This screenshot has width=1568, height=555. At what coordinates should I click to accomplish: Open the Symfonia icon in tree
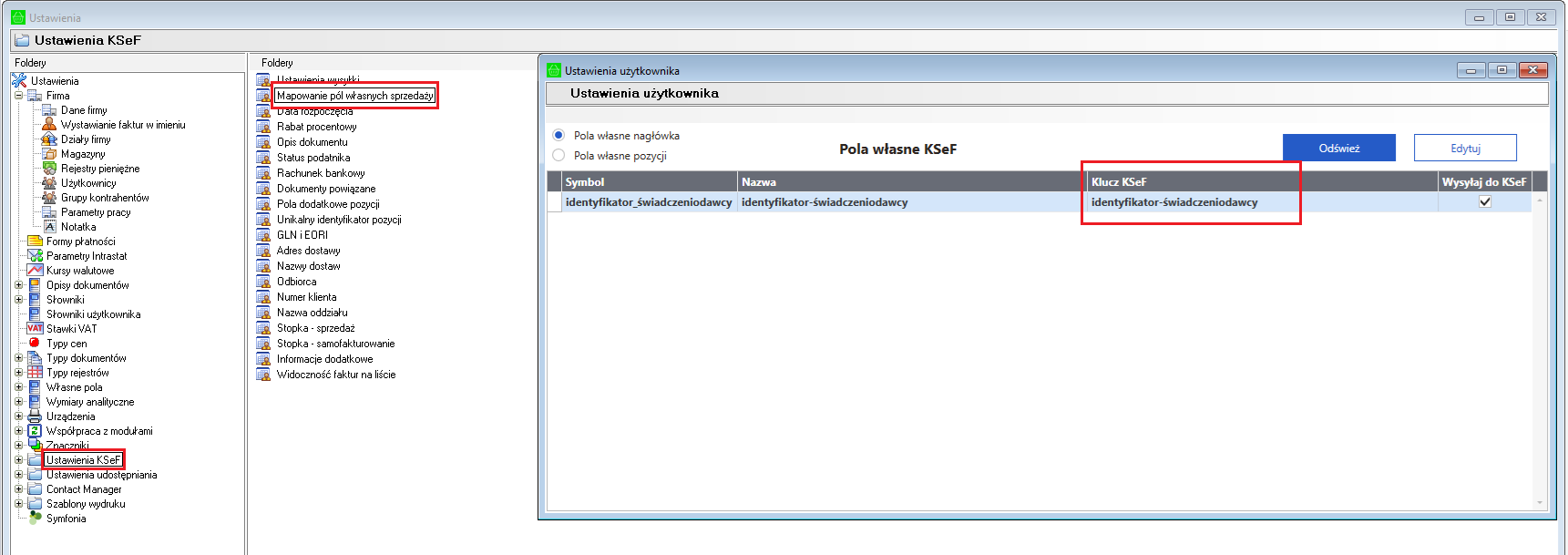coord(35,519)
